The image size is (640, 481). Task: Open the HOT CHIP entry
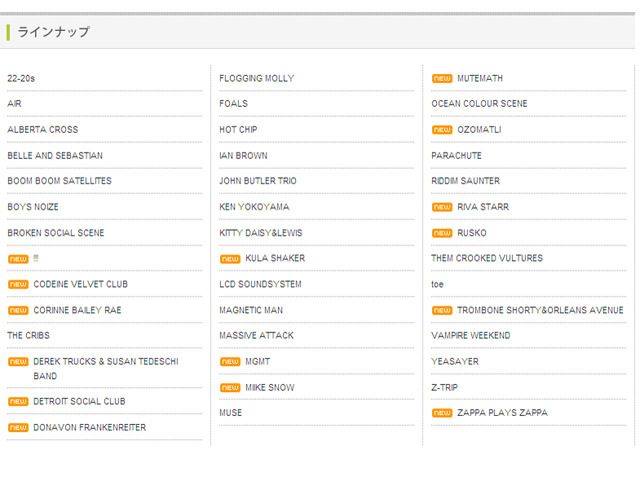pos(238,129)
